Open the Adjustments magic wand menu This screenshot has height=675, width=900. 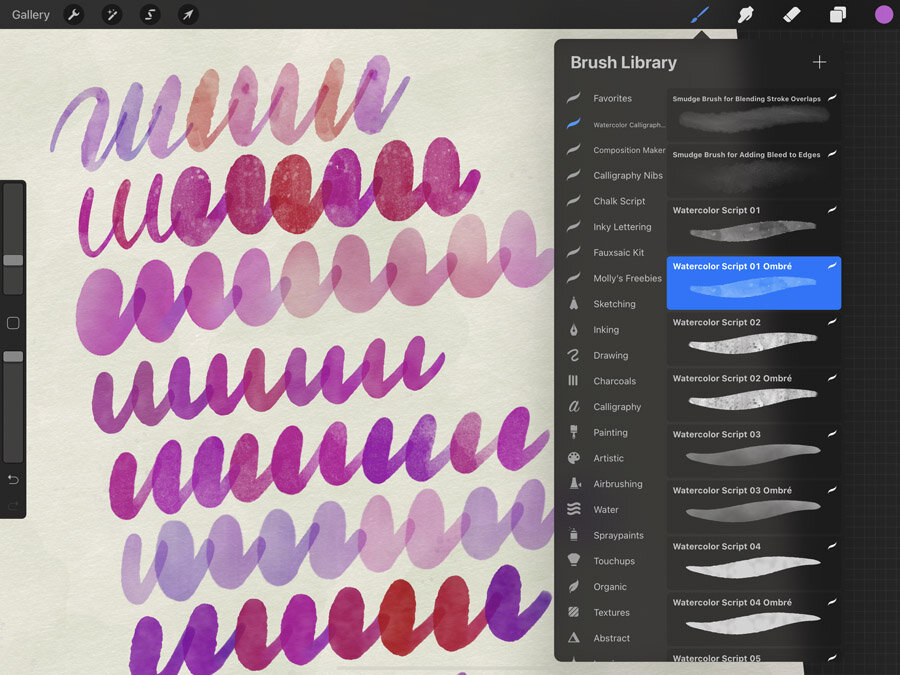[x=112, y=15]
